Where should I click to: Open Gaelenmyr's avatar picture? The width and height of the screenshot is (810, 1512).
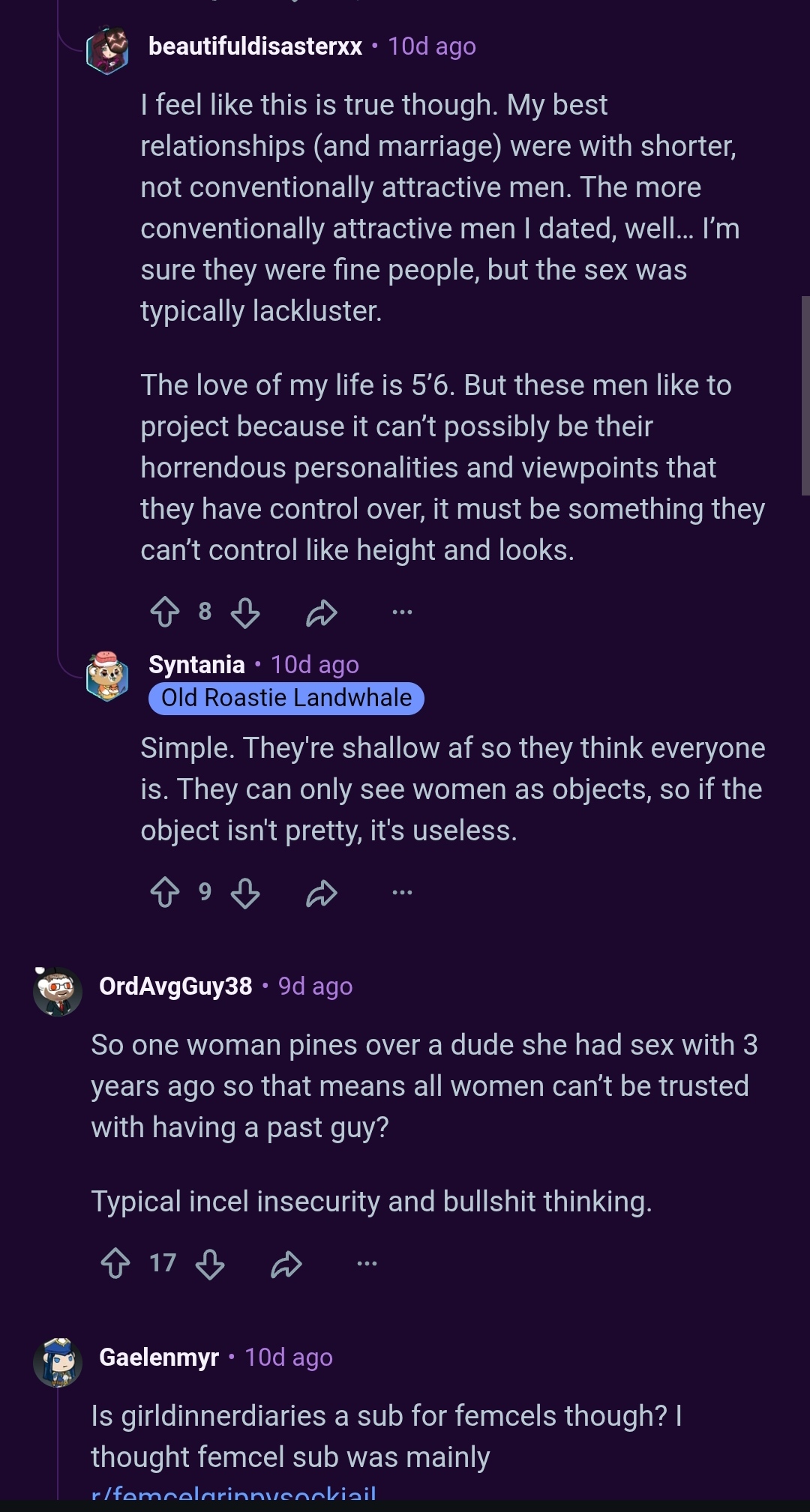tap(58, 1362)
